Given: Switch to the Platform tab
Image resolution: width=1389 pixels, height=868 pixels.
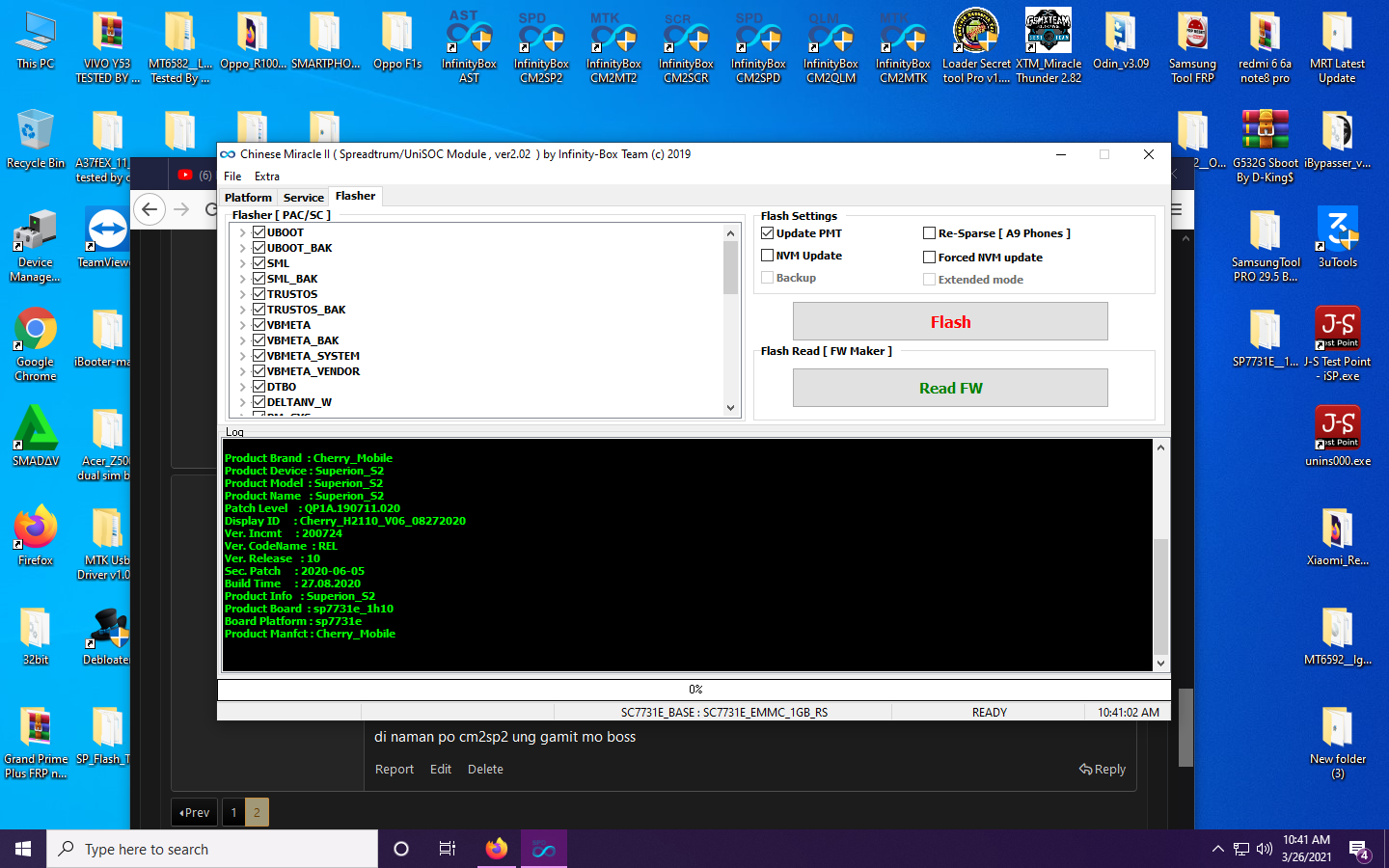Looking at the screenshot, I should (x=248, y=198).
